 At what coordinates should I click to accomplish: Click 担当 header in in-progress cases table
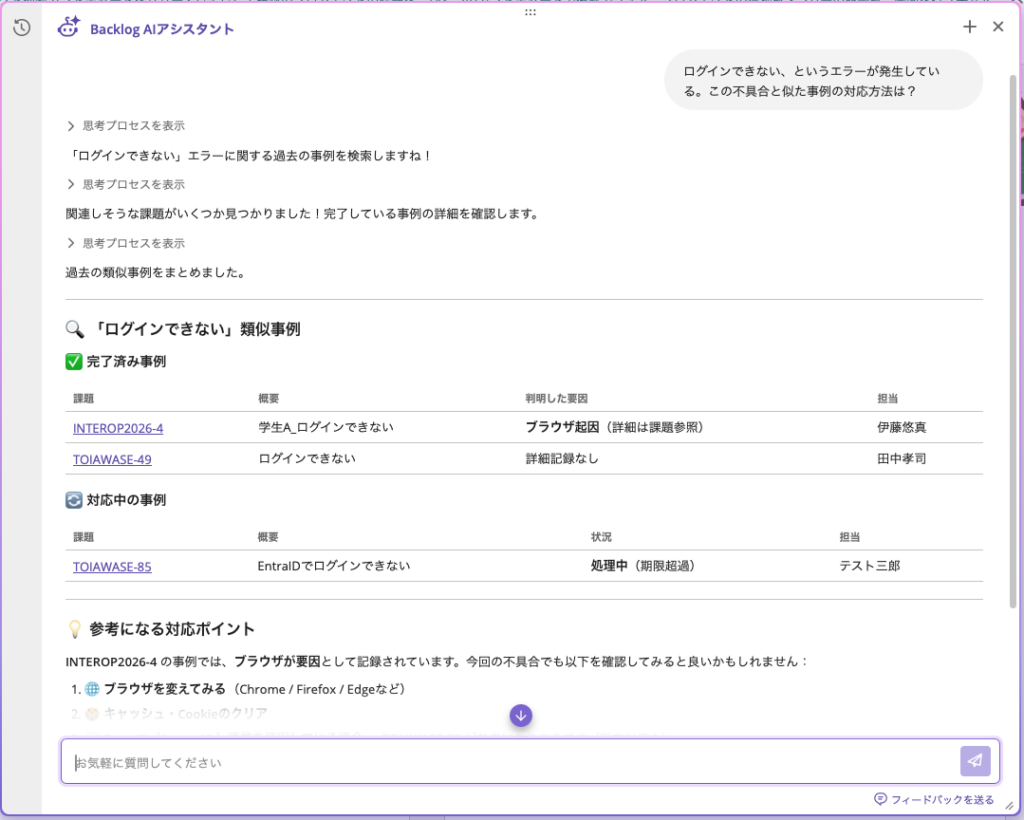[x=850, y=537]
